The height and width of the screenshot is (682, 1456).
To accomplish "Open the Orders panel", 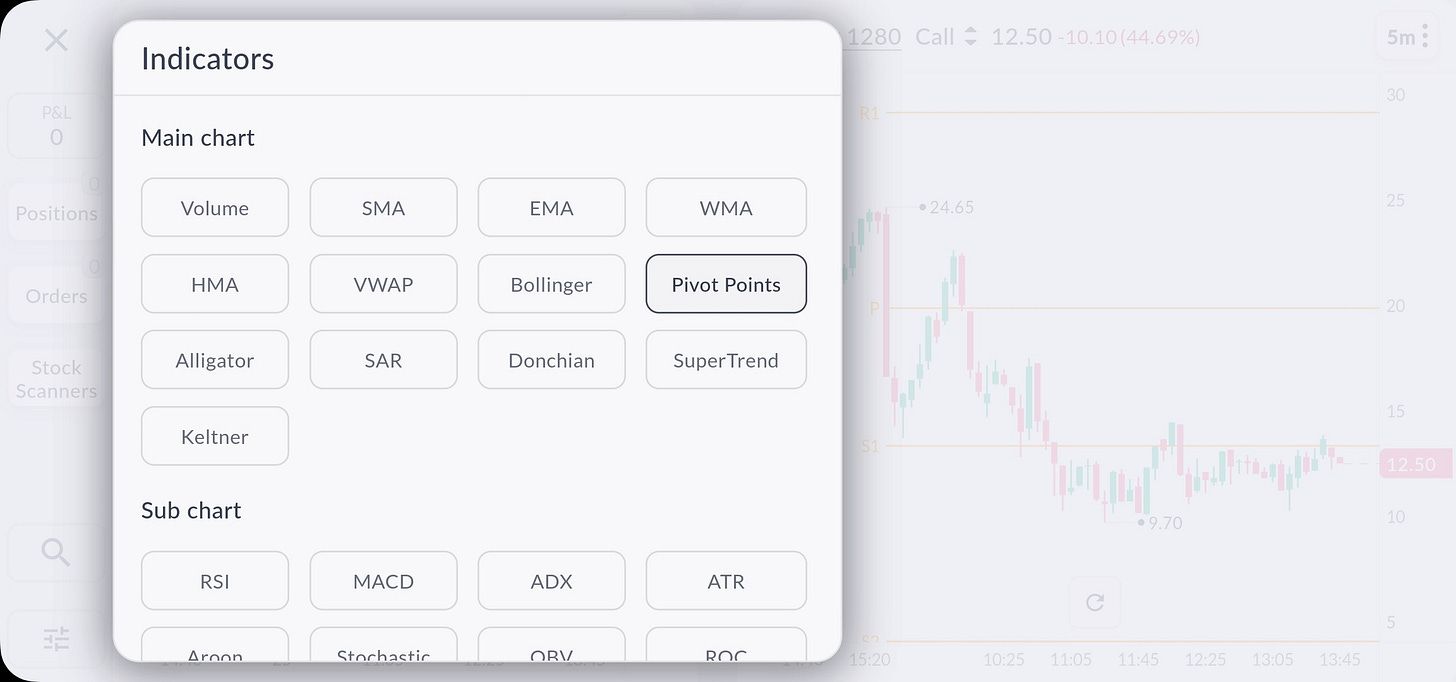I will click(x=56, y=295).
